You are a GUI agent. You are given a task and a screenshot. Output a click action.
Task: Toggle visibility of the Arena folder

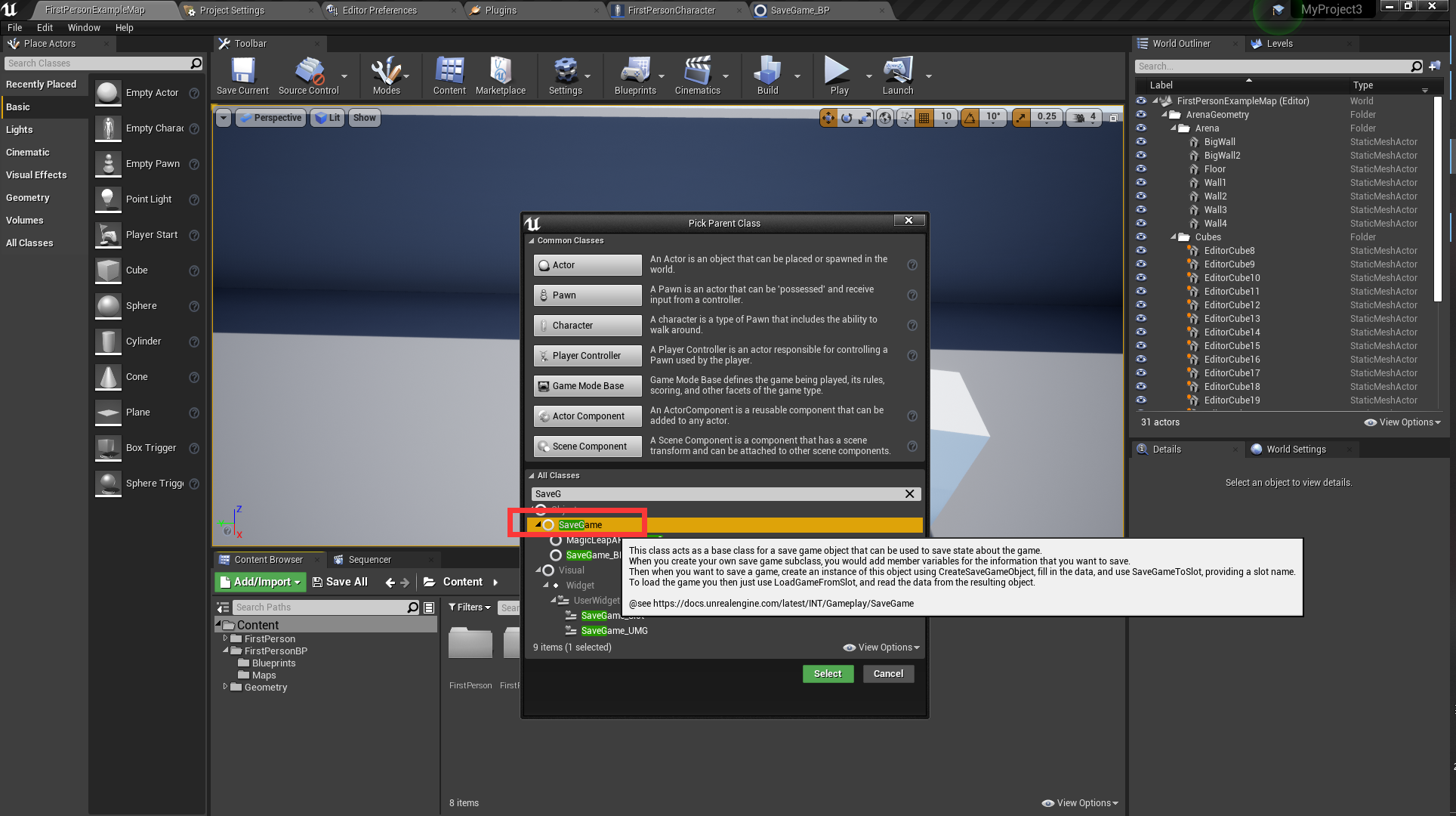pos(1140,128)
